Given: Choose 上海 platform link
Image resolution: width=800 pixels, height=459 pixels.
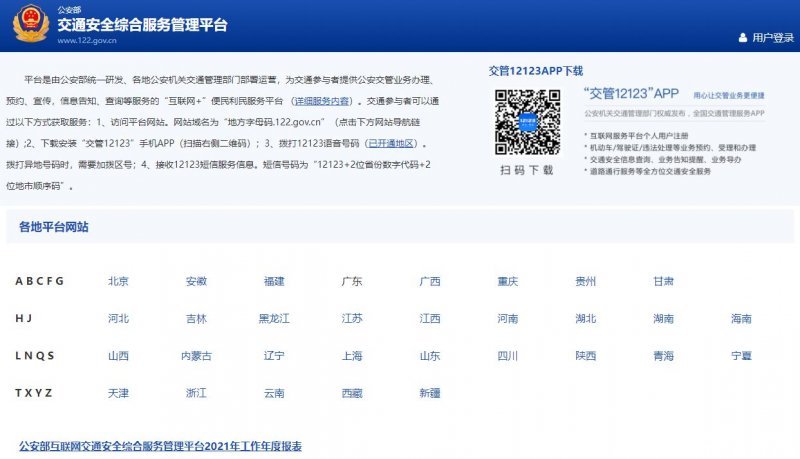Looking at the screenshot, I should tap(352, 355).
